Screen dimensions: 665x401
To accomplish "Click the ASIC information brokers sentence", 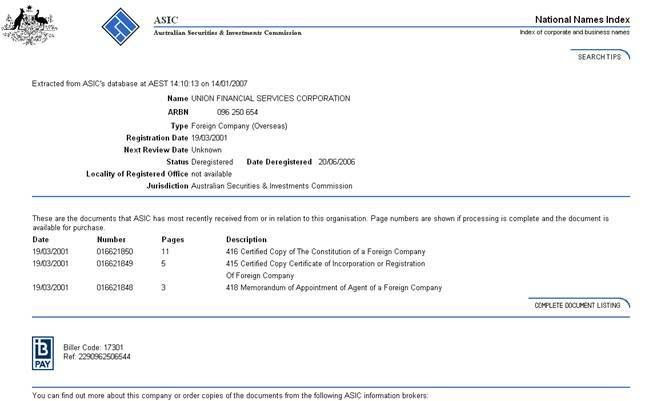I will (x=230, y=395).
